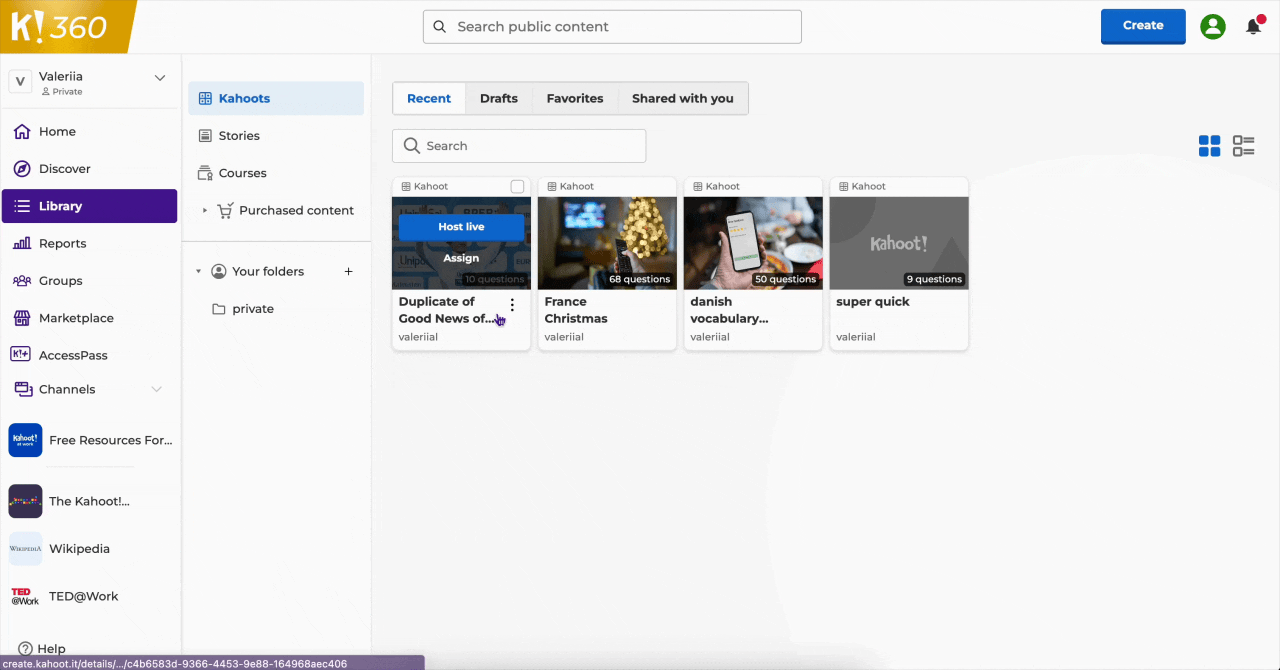Switch to list view layout icon
Viewport: 1280px width, 670px height.
click(1243, 146)
